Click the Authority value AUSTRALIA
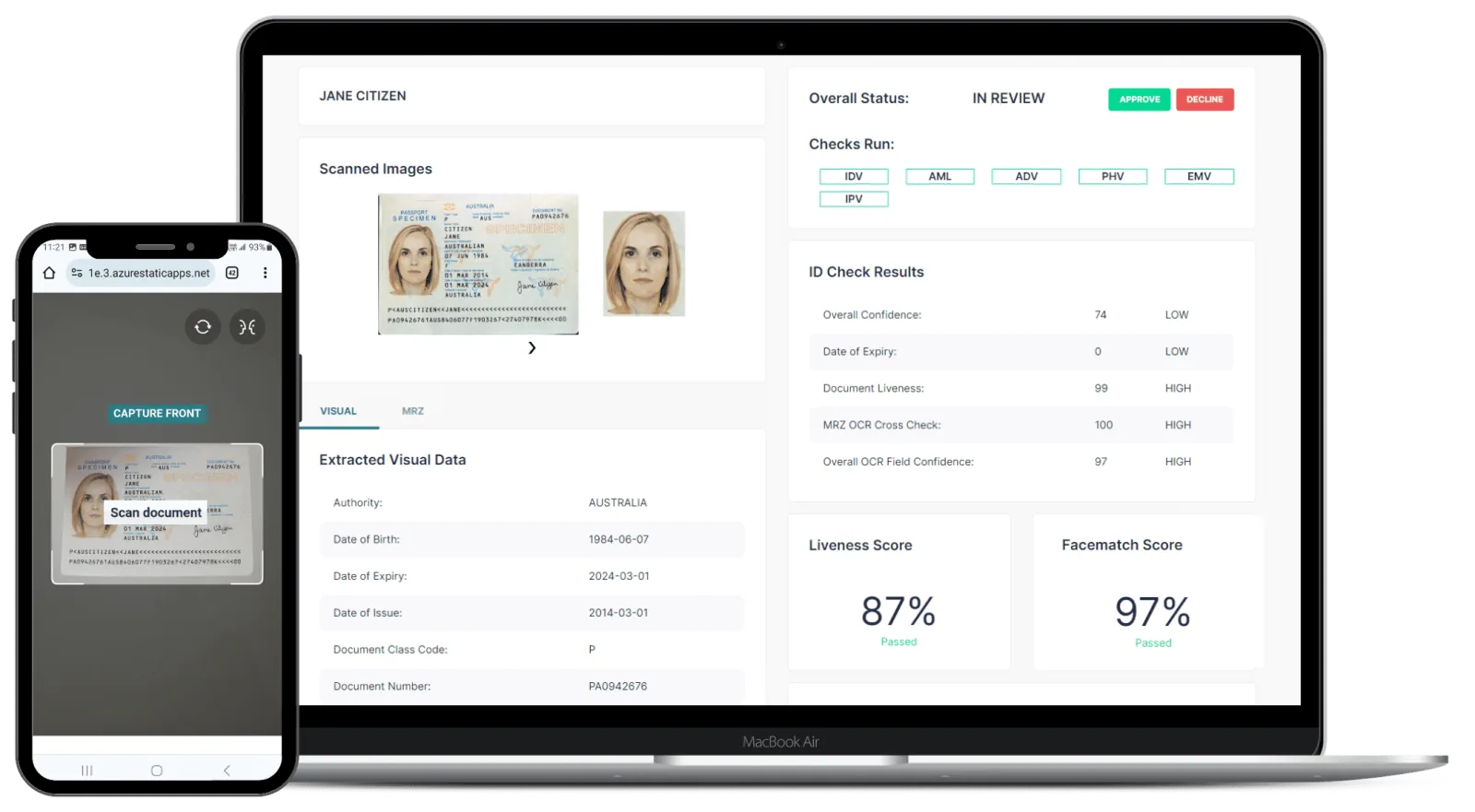The image size is (1475, 812). (x=618, y=502)
